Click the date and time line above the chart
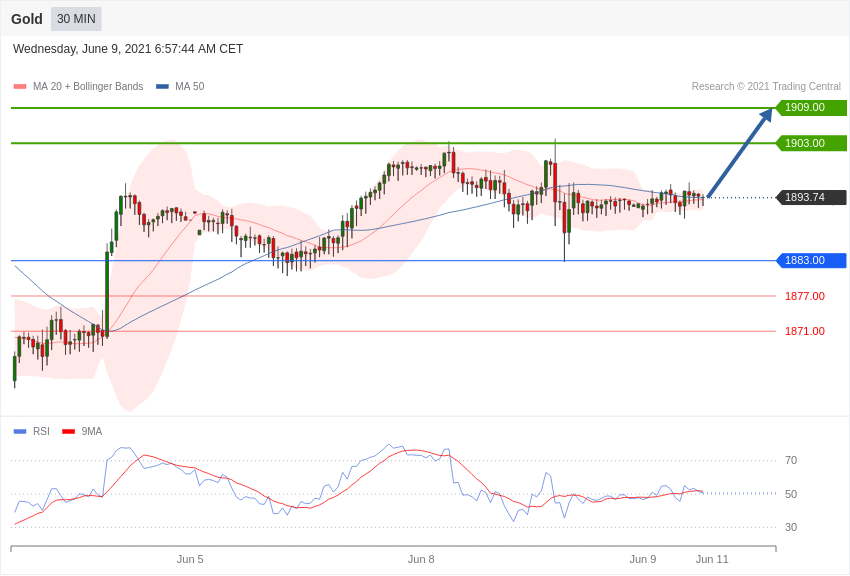850x576 pixels. coord(128,49)
